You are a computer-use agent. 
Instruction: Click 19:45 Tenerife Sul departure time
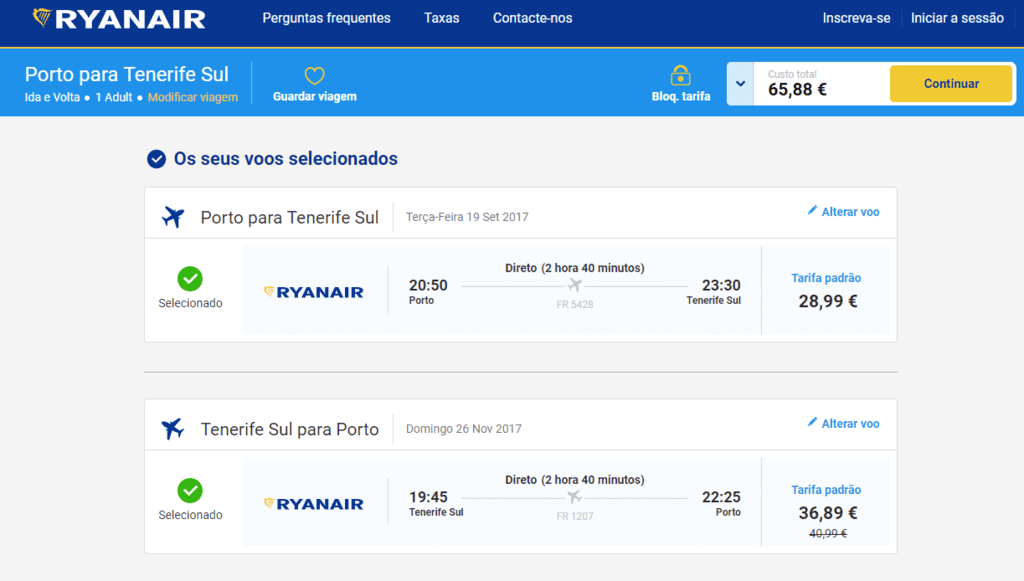point(436,503)
